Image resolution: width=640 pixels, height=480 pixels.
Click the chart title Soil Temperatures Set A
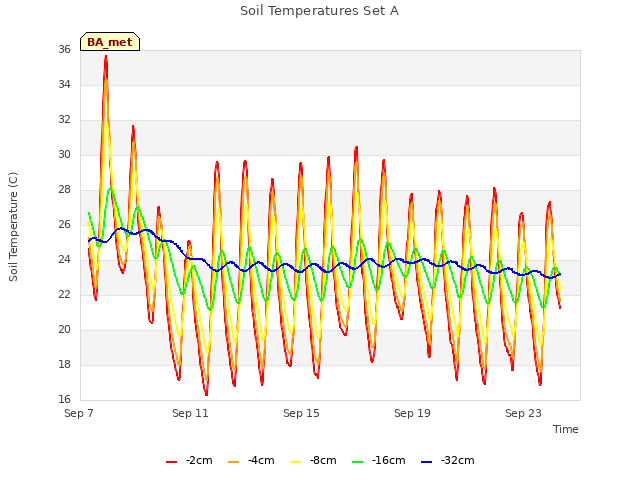pos(319,11)
